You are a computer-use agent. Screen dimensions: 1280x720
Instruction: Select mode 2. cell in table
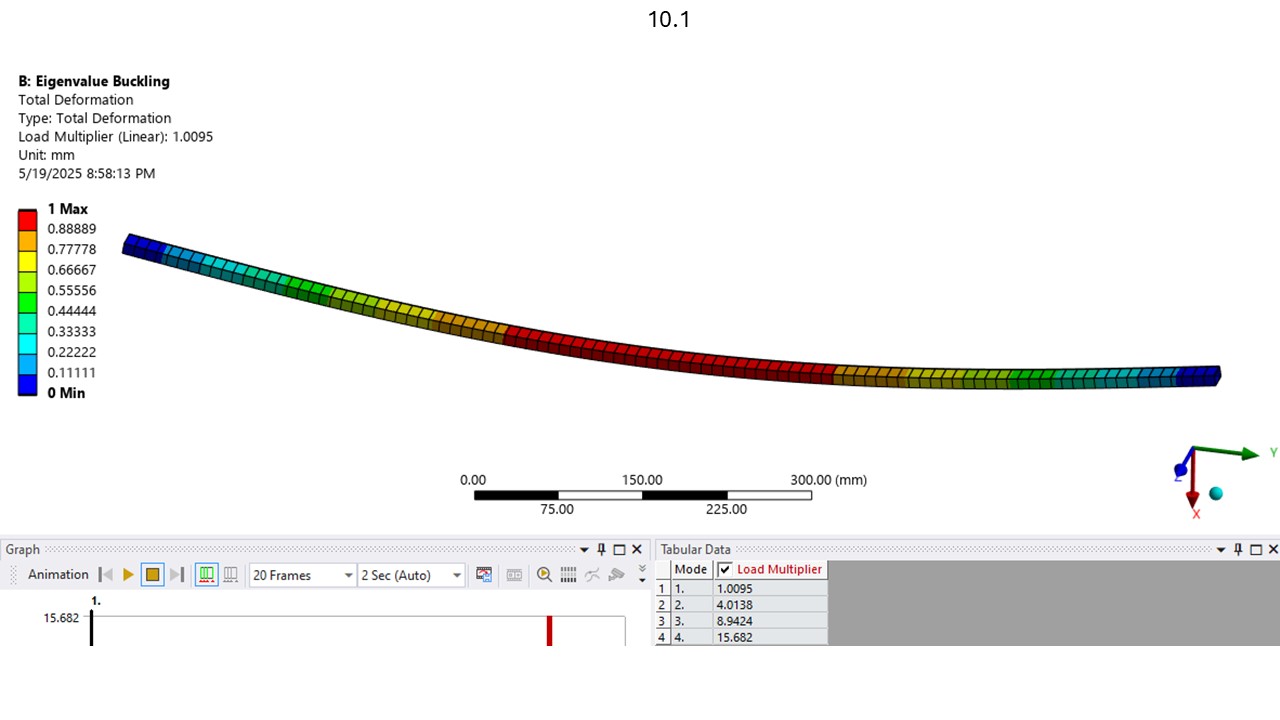click(691, 605)
